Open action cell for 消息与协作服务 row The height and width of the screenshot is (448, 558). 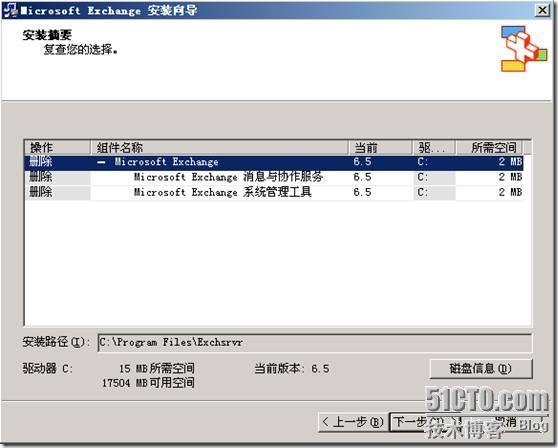coord(57,177)
